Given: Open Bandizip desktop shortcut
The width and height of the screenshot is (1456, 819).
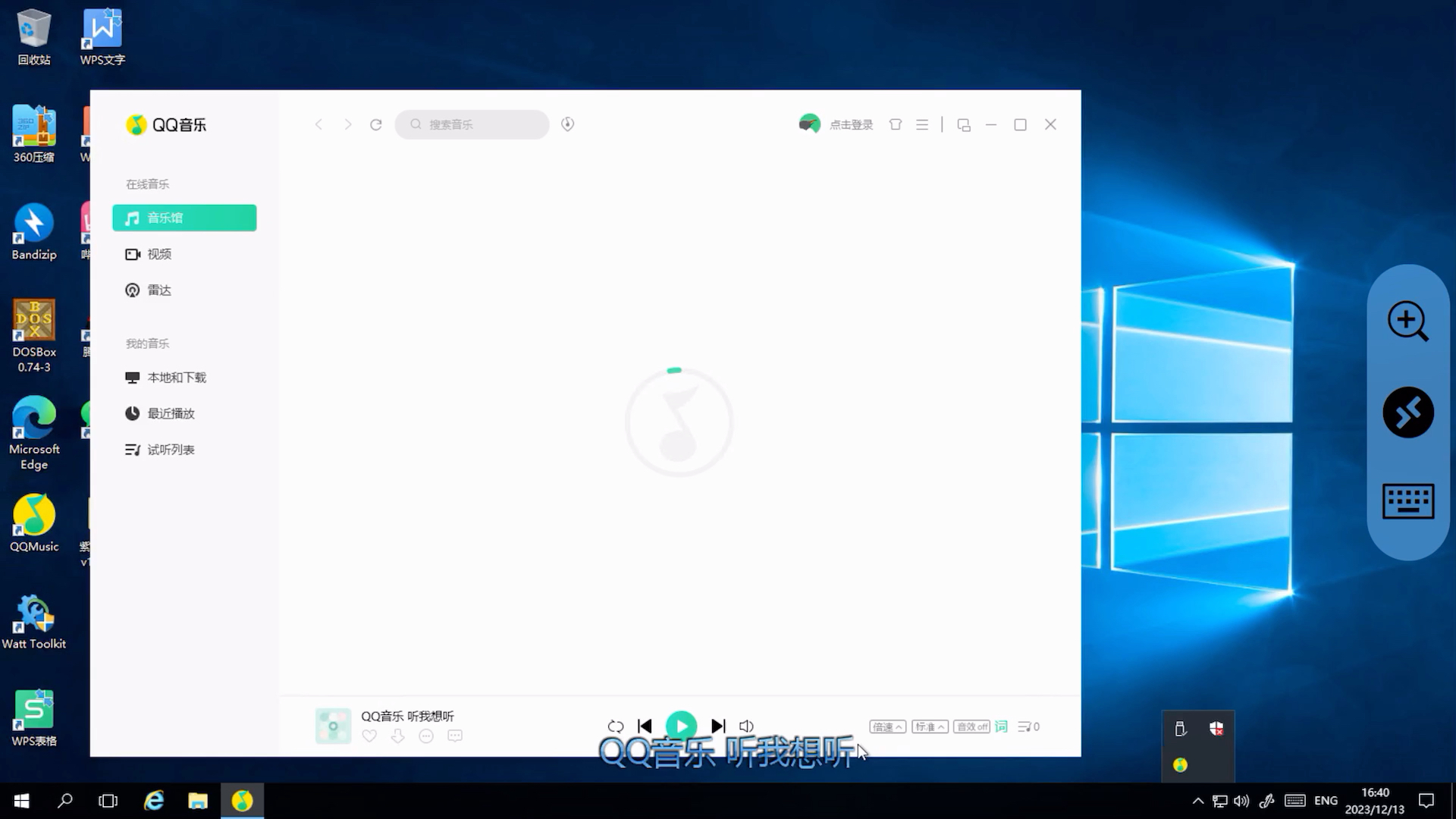Looking at the screenshot, I should [34, 231].
